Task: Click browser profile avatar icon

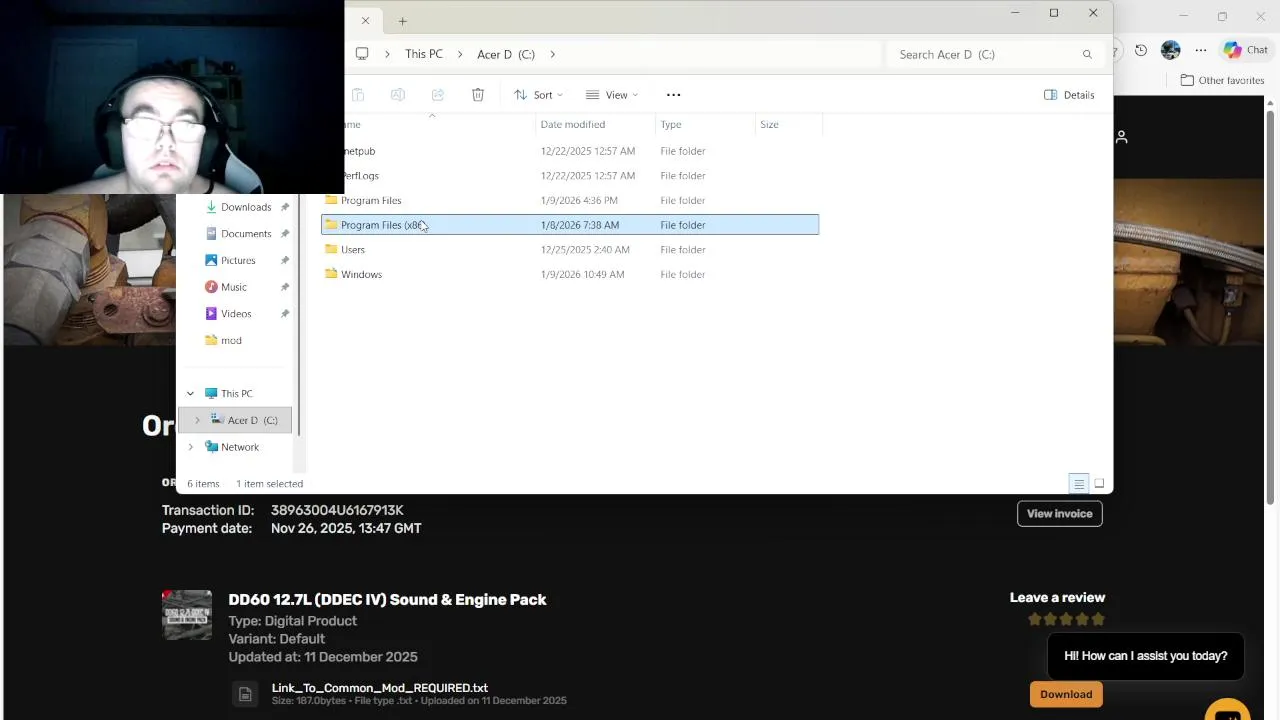Action: pyautogui.click(x=1171, y=50)
